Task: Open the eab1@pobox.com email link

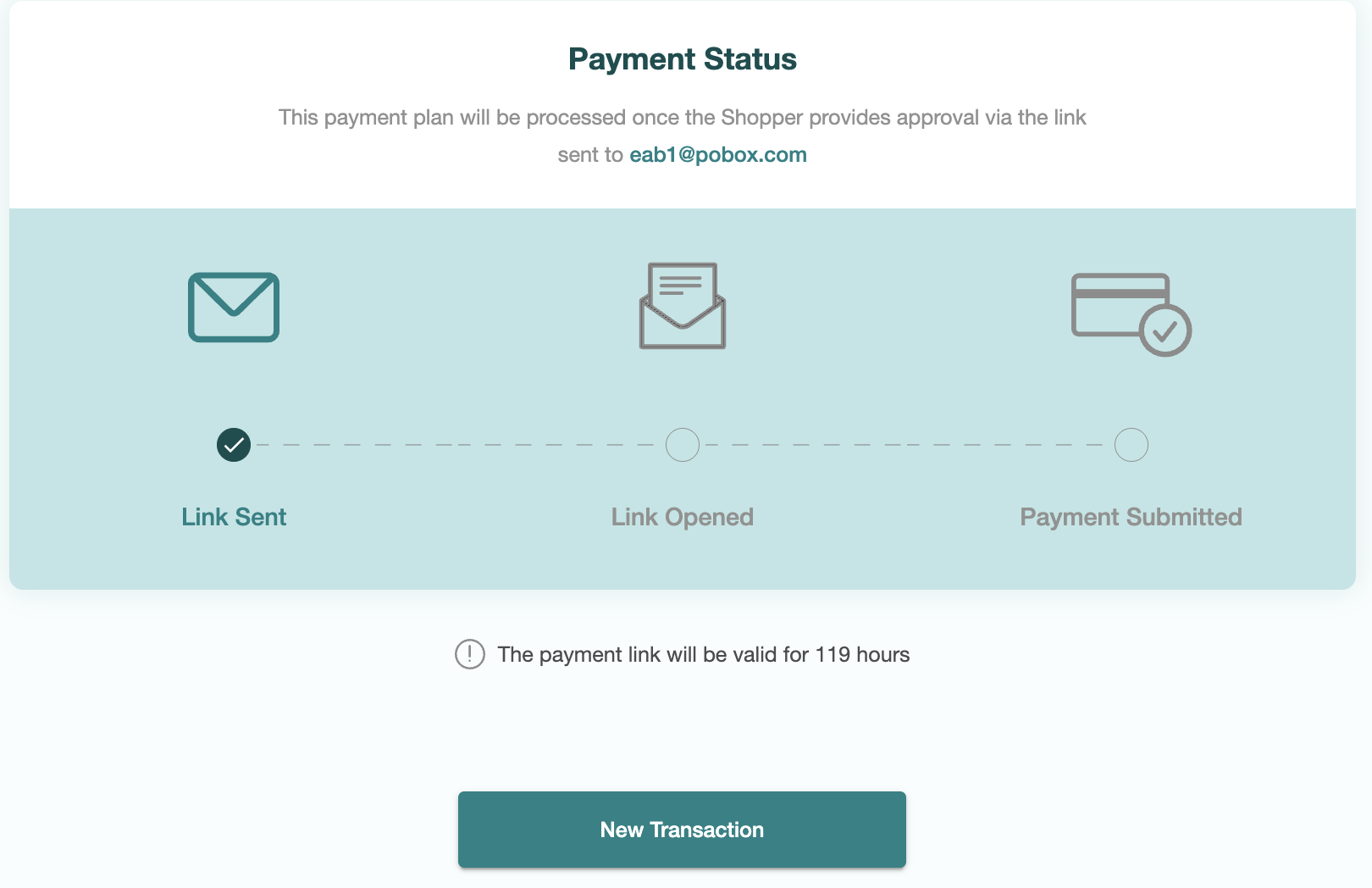Action: click(718, 155)
